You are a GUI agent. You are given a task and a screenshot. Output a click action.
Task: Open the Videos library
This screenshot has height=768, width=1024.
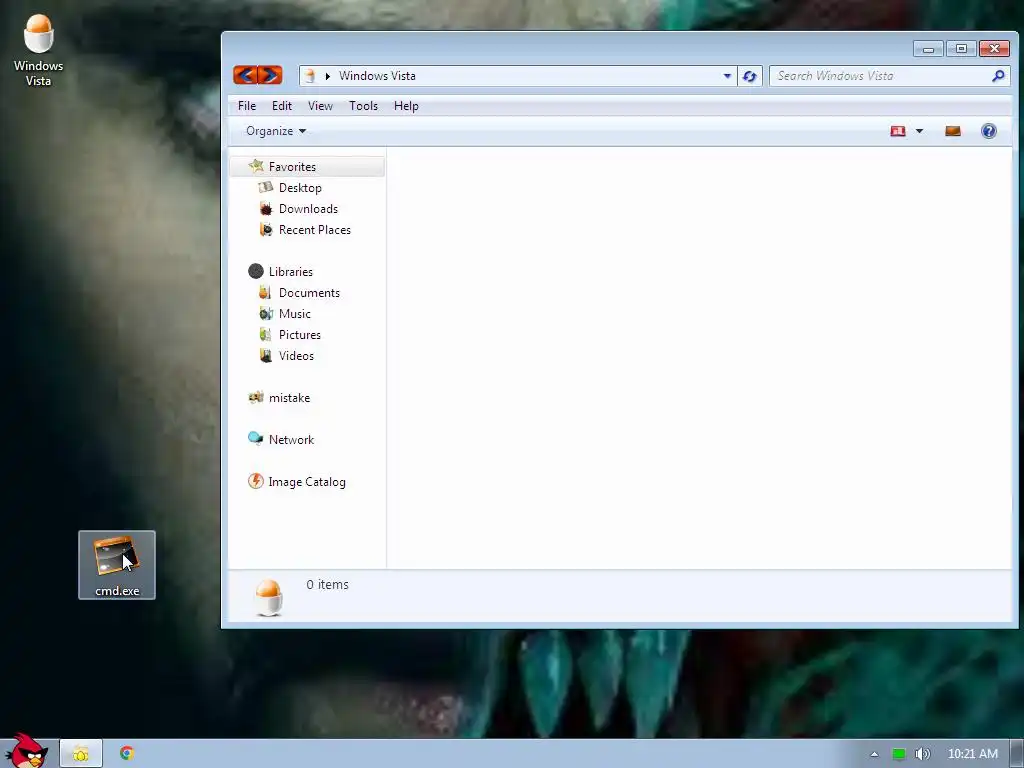tap(296, 355)
